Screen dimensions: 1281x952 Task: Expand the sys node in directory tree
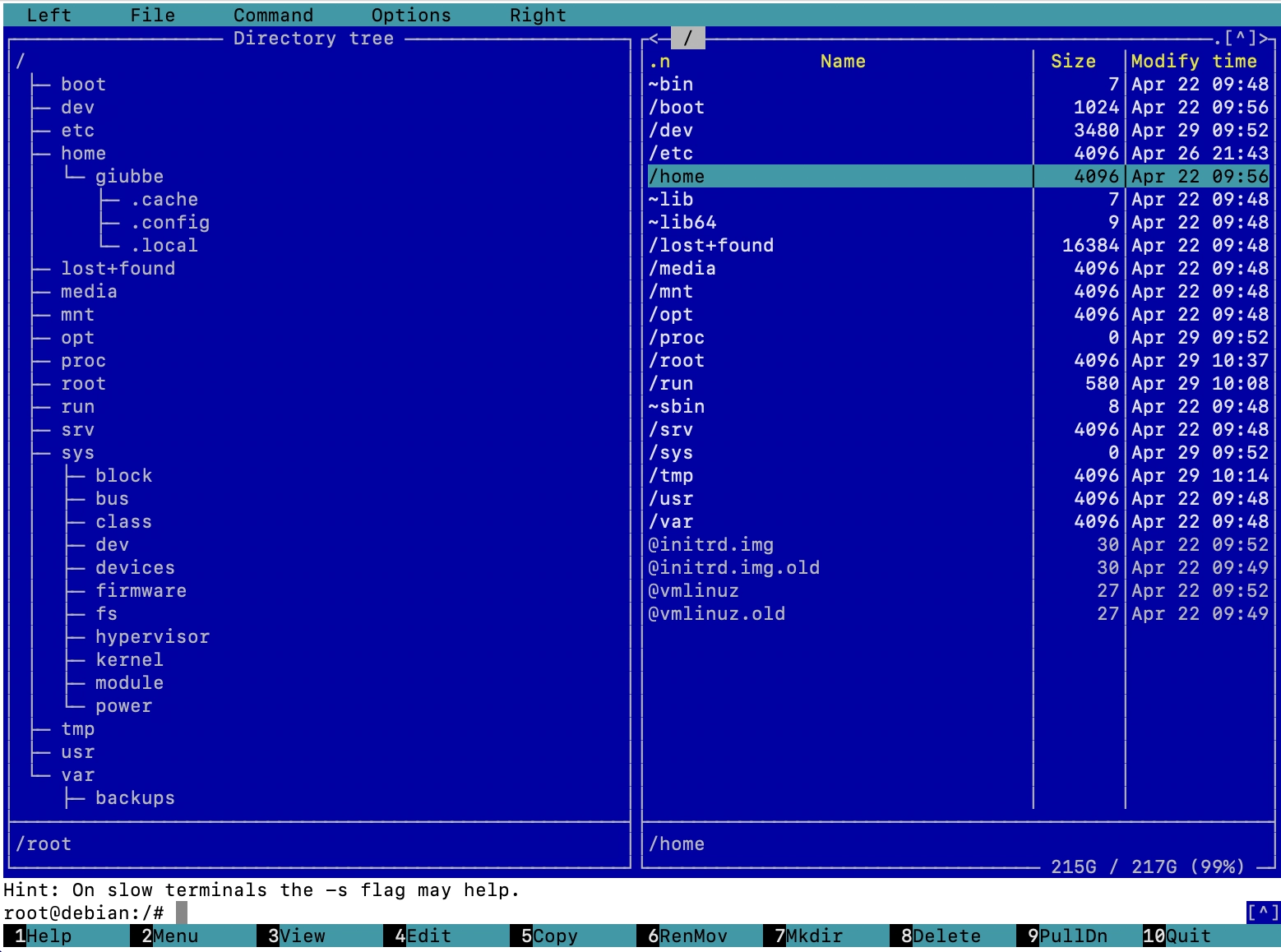point(77,453)
